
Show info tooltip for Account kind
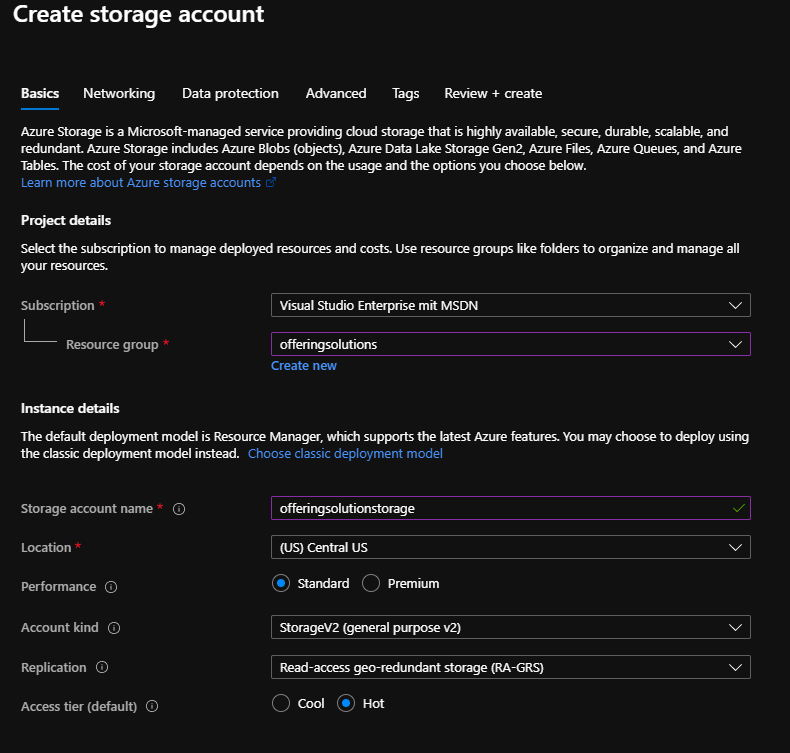tap(114, 628)
